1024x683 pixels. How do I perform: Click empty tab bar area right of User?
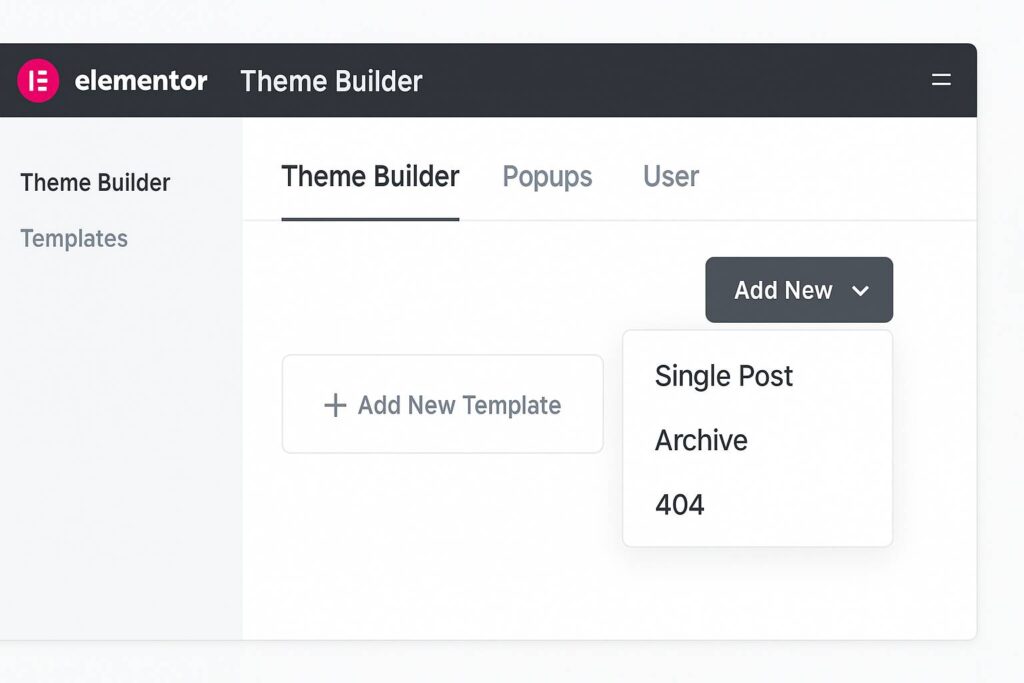(840, 177)
